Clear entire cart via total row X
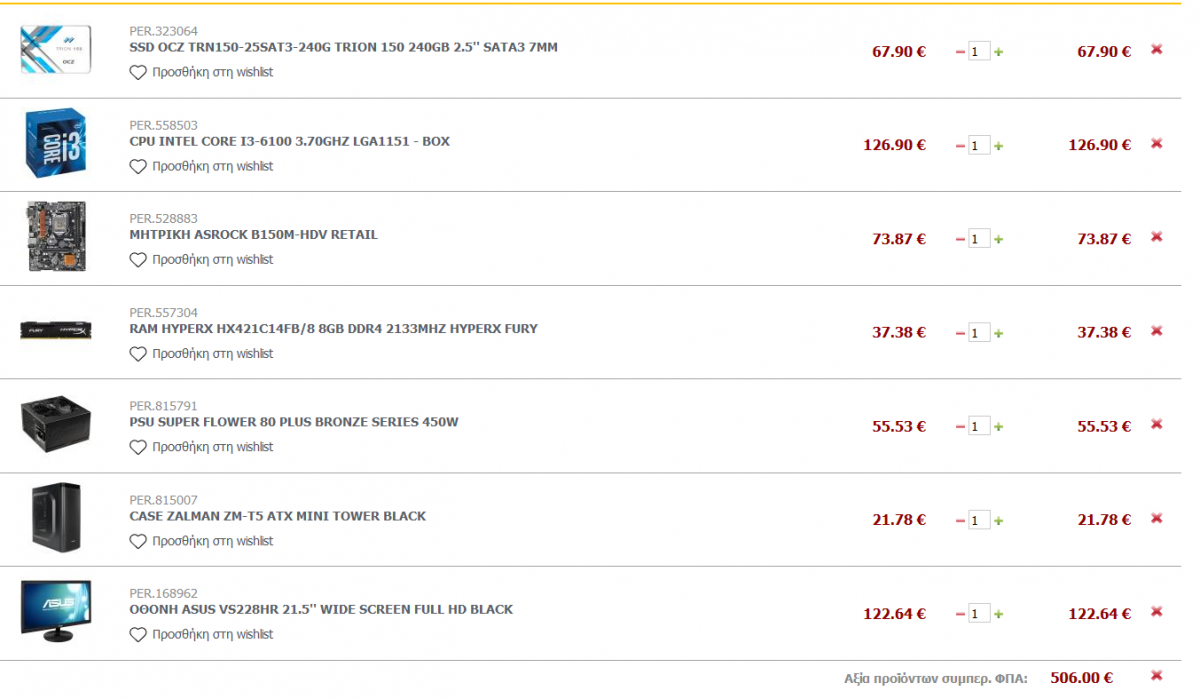1200x699 pixels. click(1157, 675)
